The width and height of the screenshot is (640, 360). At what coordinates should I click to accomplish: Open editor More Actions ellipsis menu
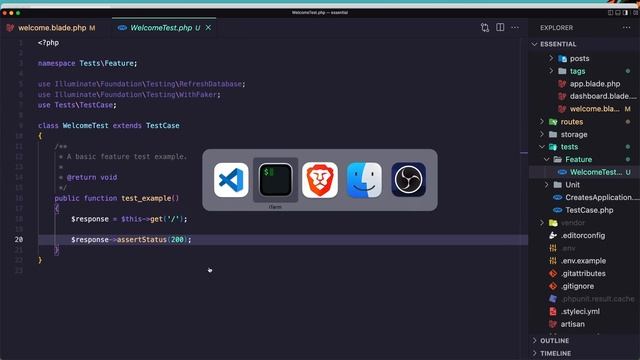[x=515, y=27]
